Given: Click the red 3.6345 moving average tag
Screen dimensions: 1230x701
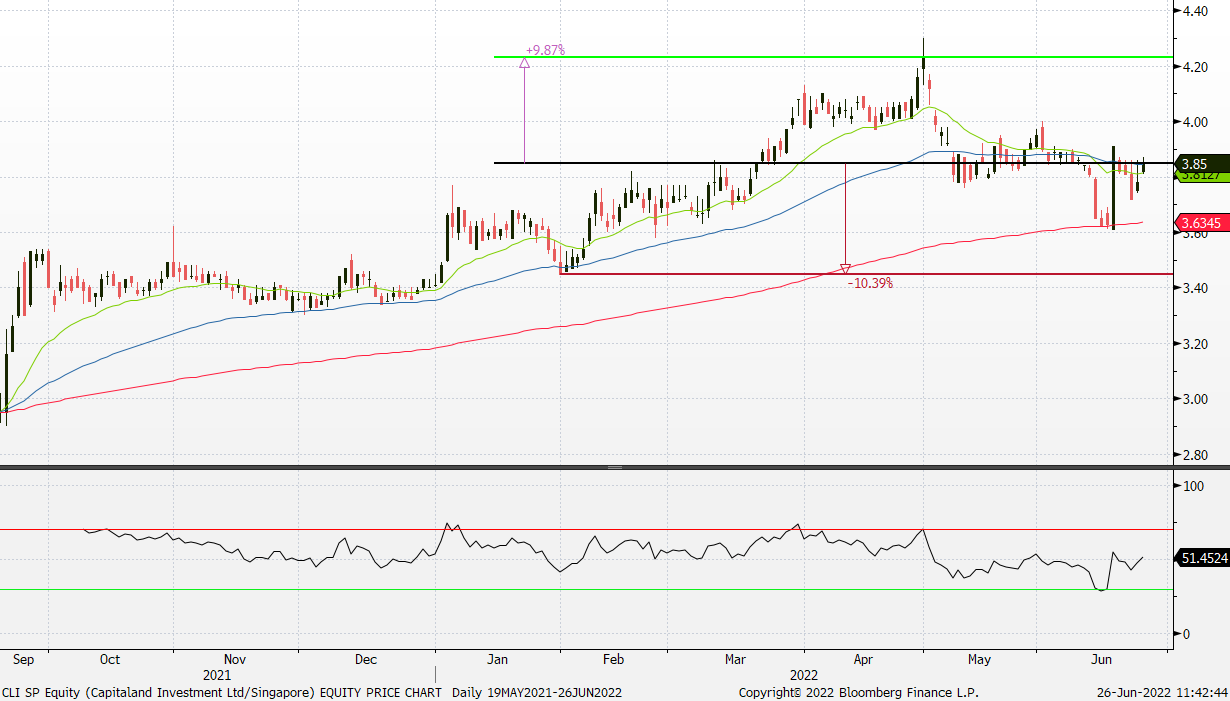Looking at the screenshot, I should click(1203, 223).
